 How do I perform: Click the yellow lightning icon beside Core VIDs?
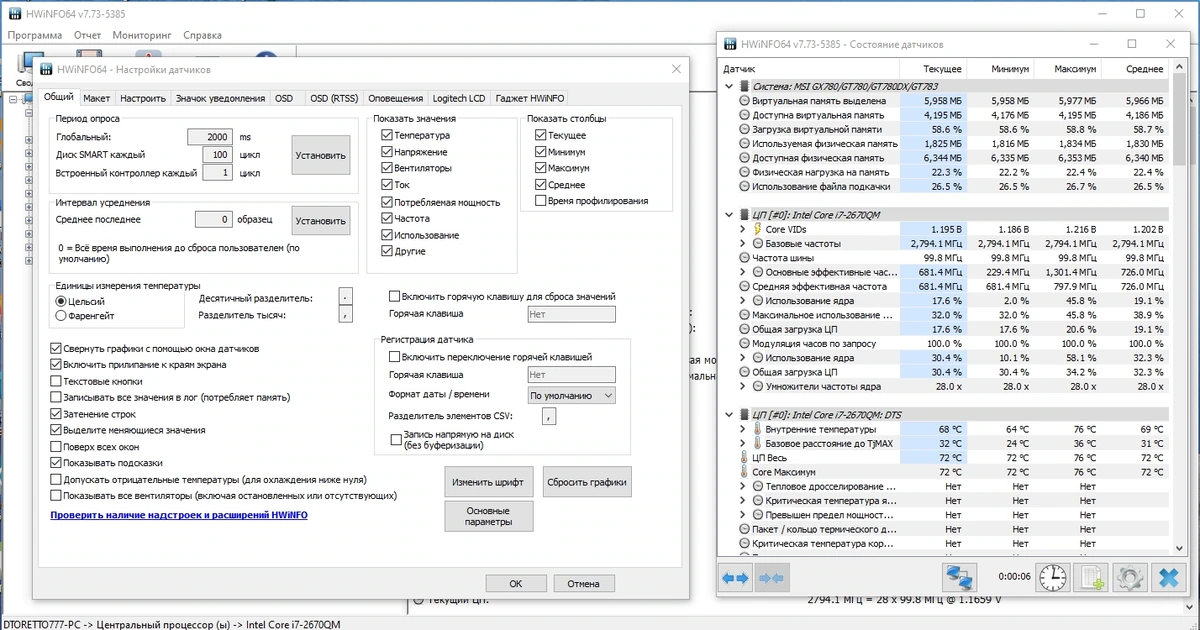point(757,229)
